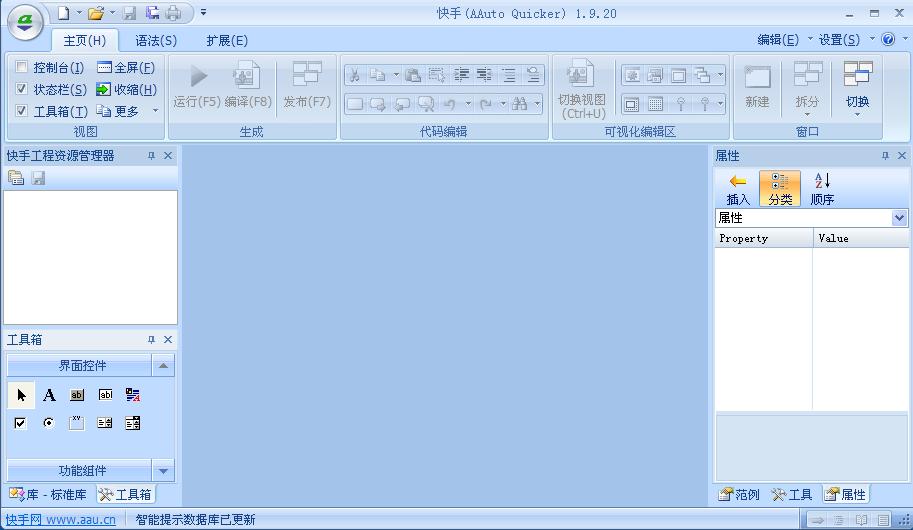
Task: Click the Value column header
Action: point(861,238)
